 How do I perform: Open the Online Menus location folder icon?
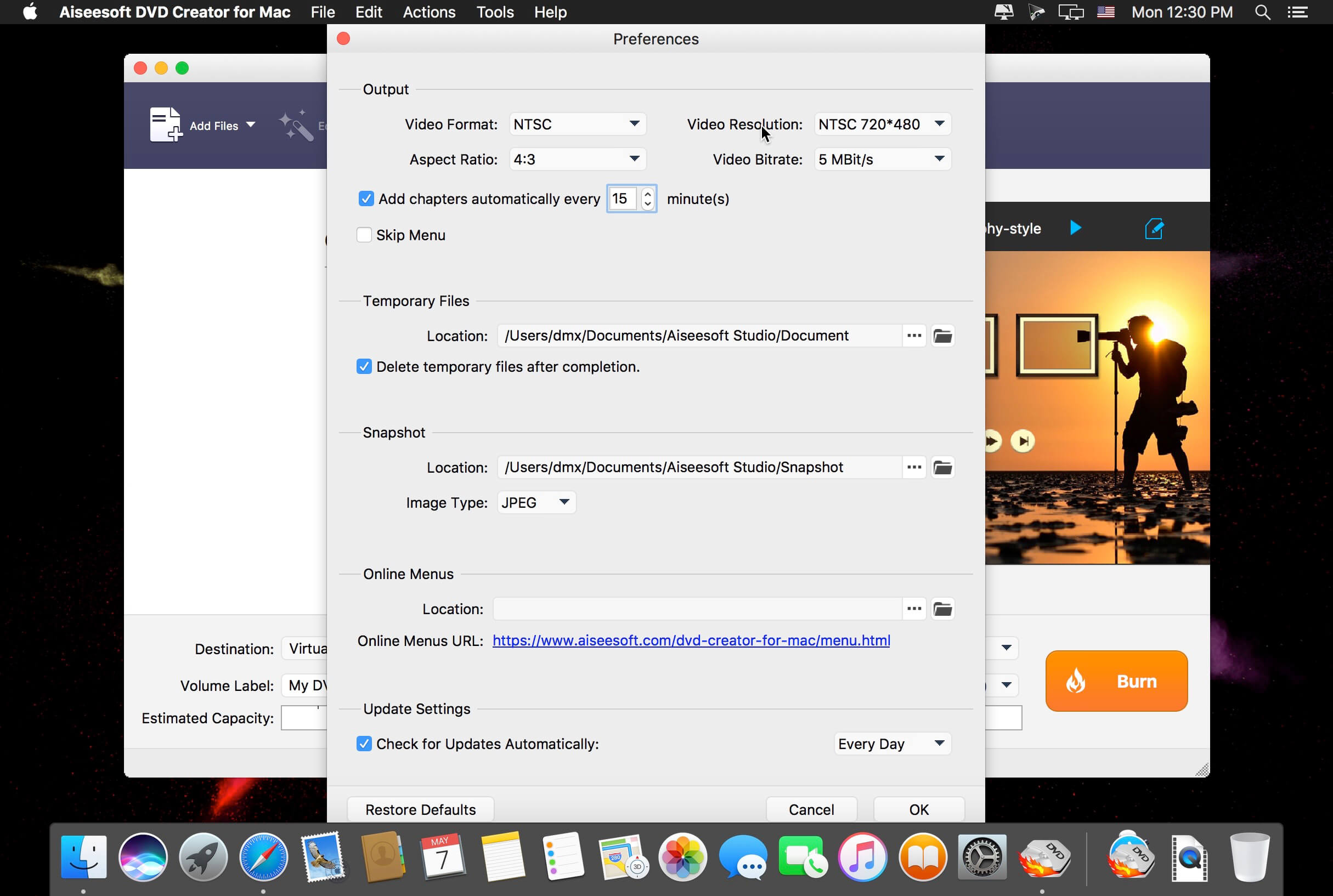click(942, 609)
